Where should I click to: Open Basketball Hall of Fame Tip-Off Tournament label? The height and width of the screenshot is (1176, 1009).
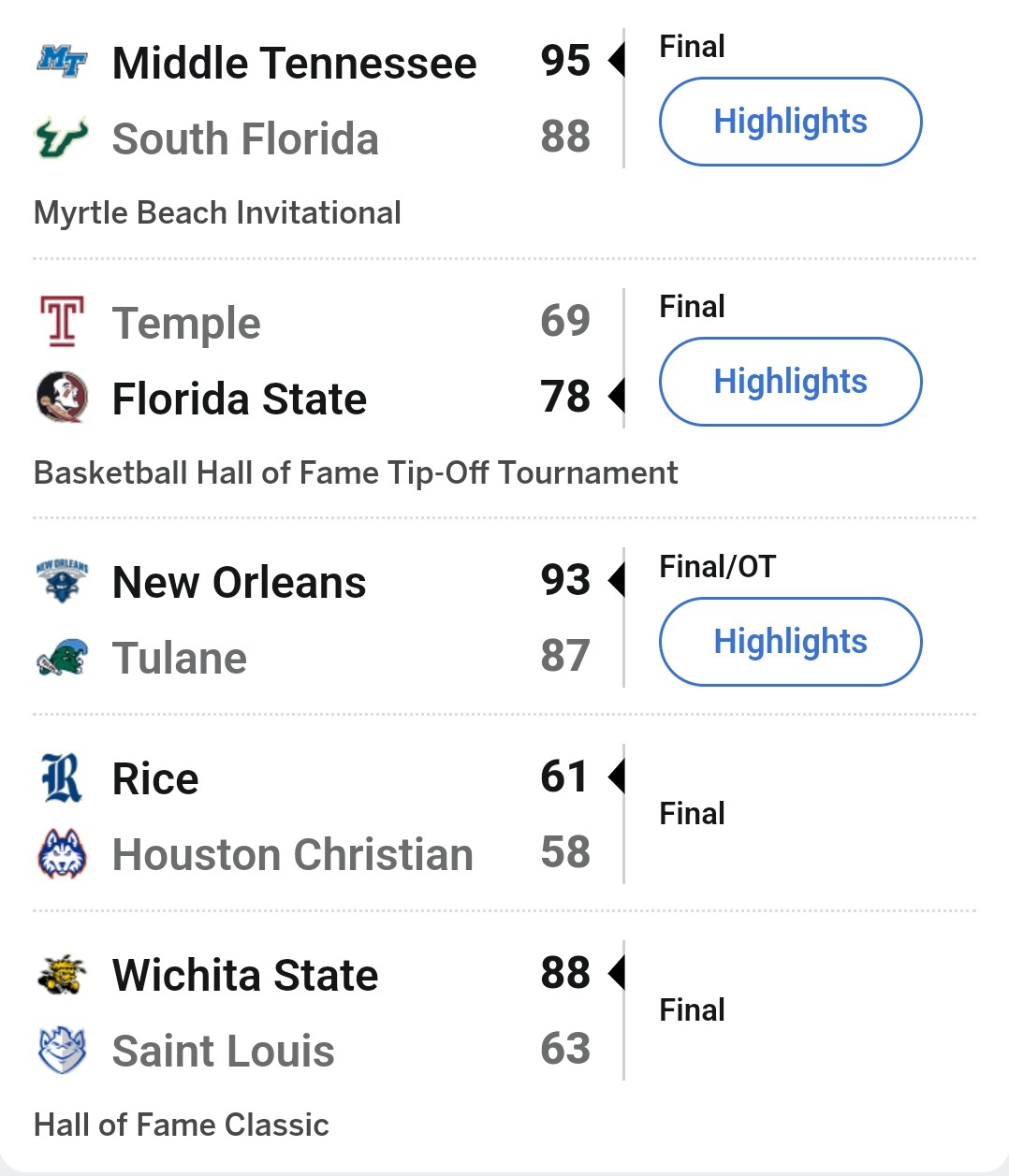(x=356, y=472)
